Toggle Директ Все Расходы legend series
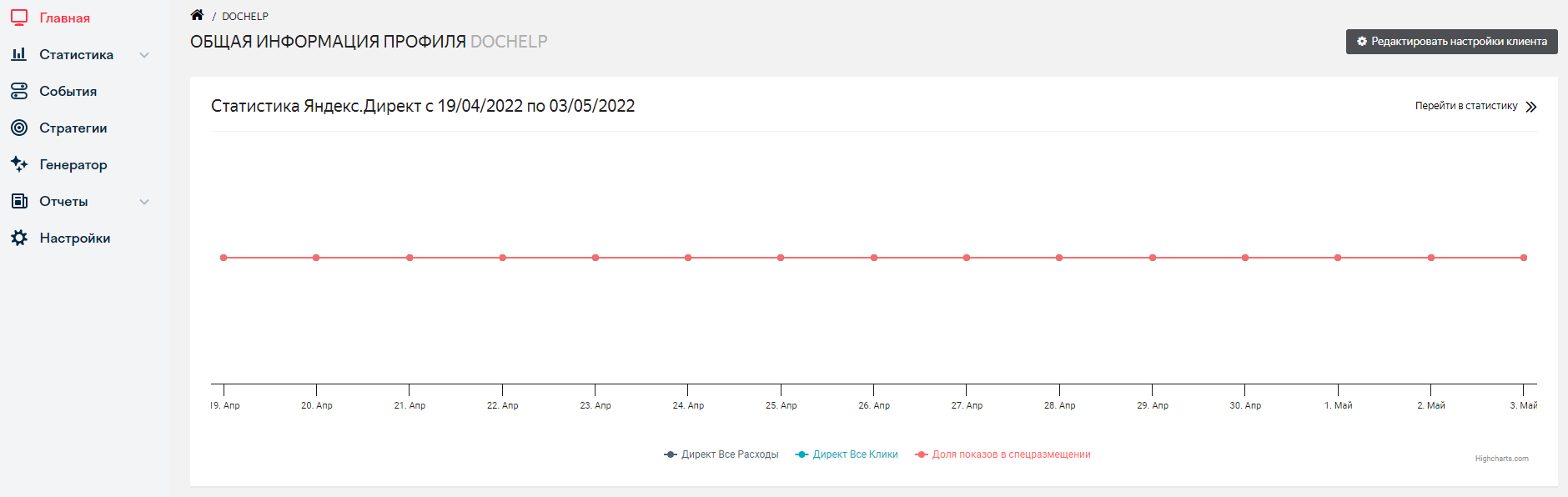This screenshot has height=497, width=1568. click(721, 454)
